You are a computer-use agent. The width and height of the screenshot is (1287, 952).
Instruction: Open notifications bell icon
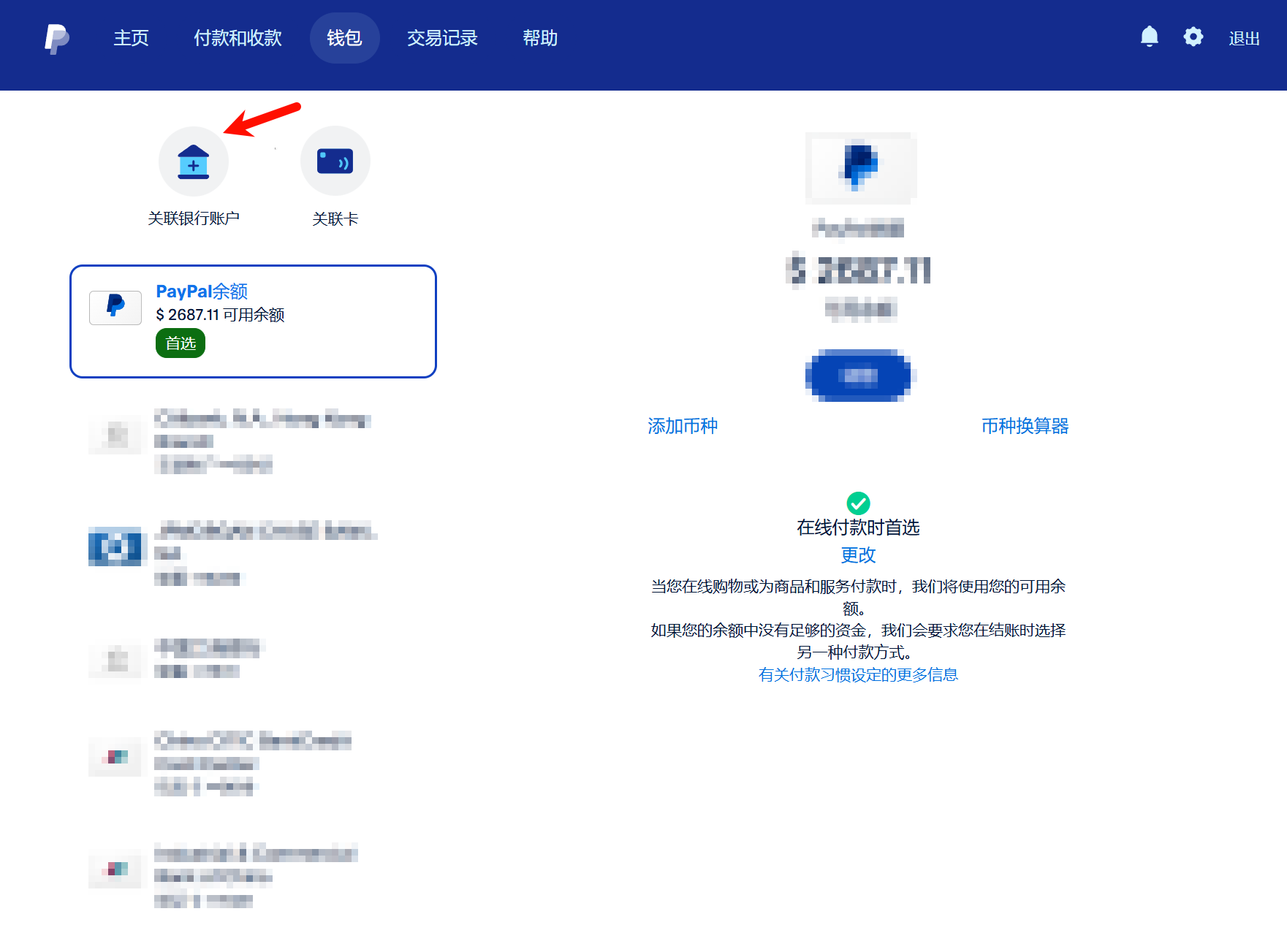pos(1150,37)
